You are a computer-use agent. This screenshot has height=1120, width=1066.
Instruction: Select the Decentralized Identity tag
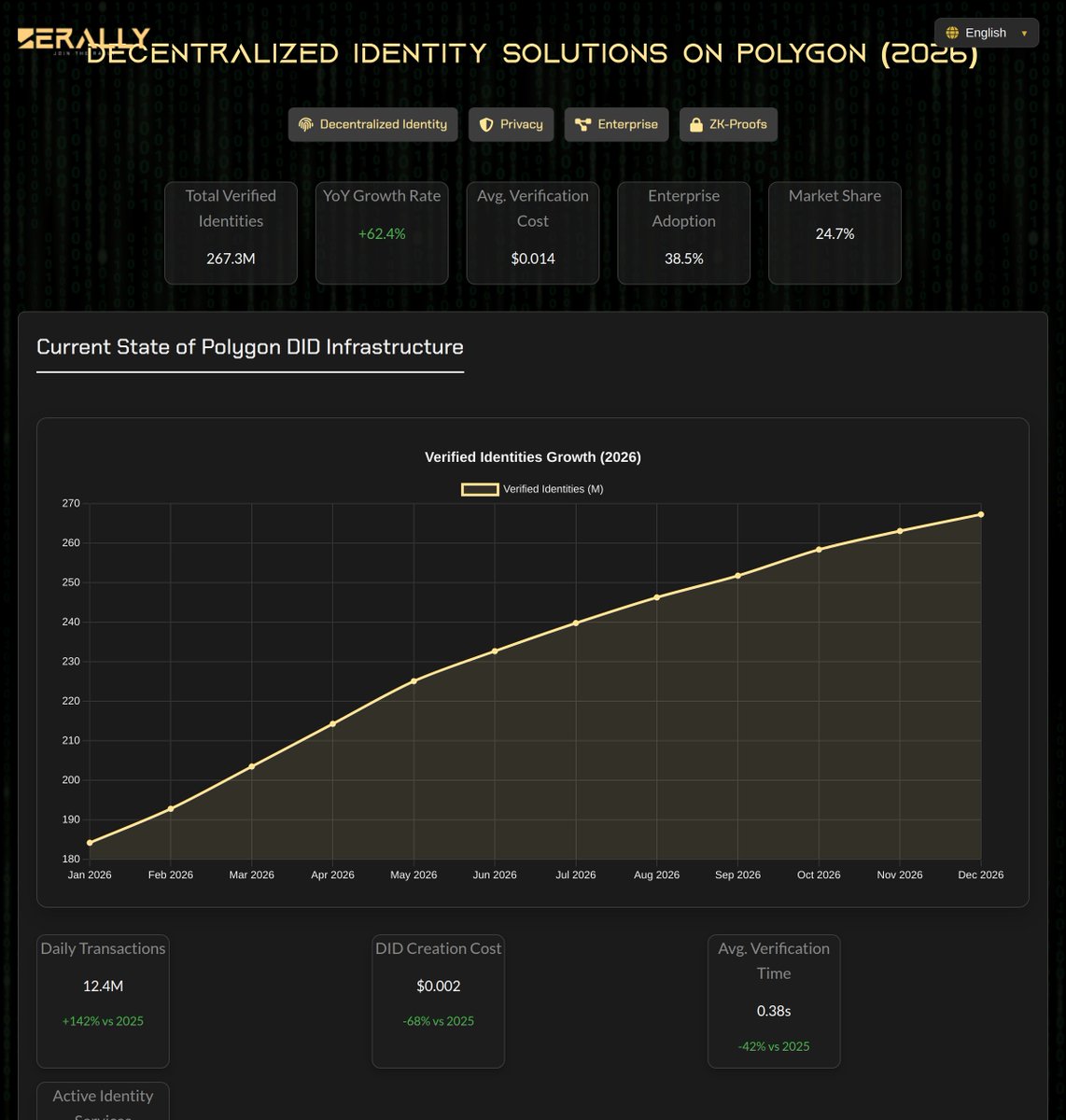coord(372,124)
